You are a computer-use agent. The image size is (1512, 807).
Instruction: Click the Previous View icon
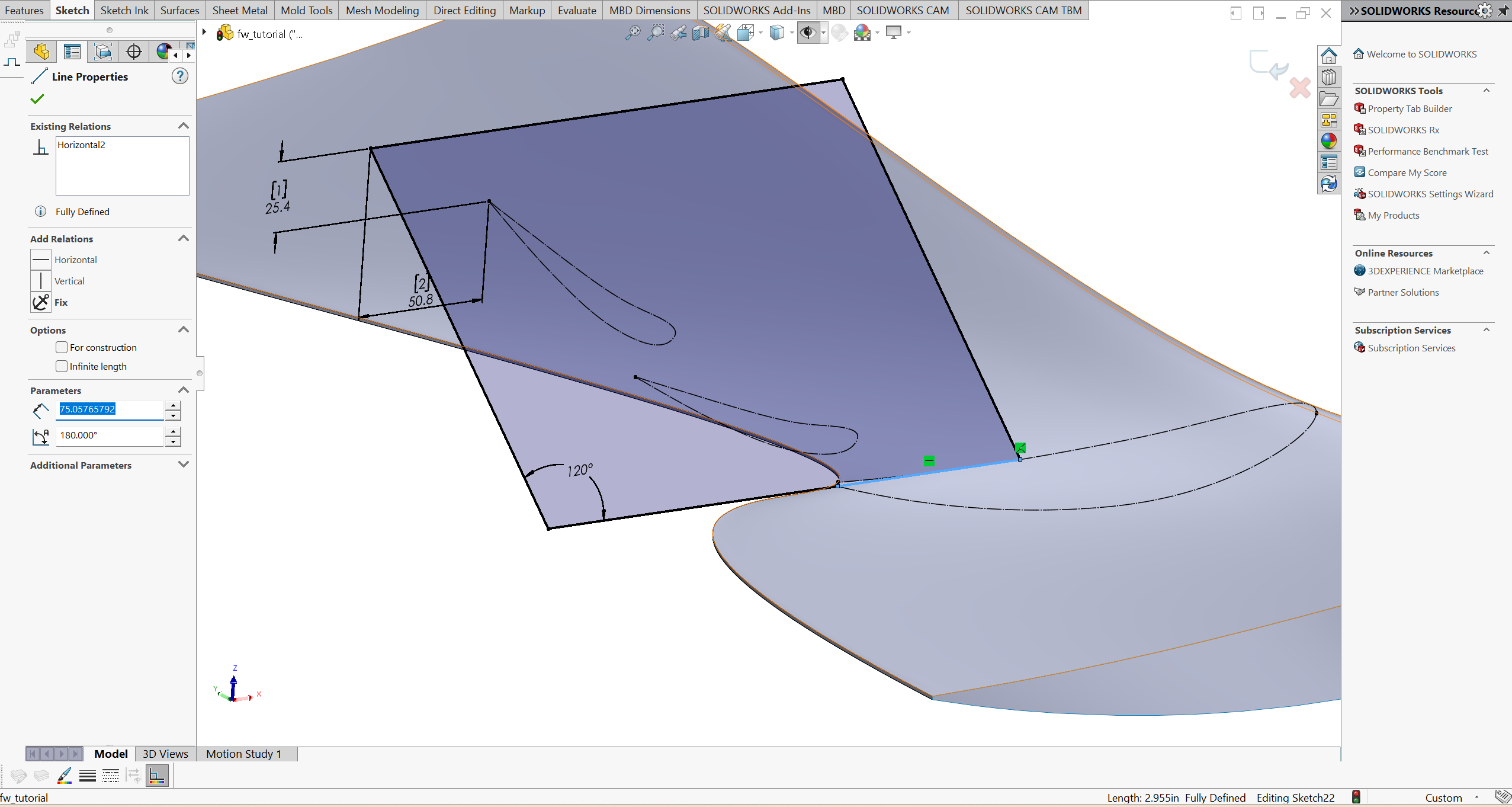coord(678,33)
